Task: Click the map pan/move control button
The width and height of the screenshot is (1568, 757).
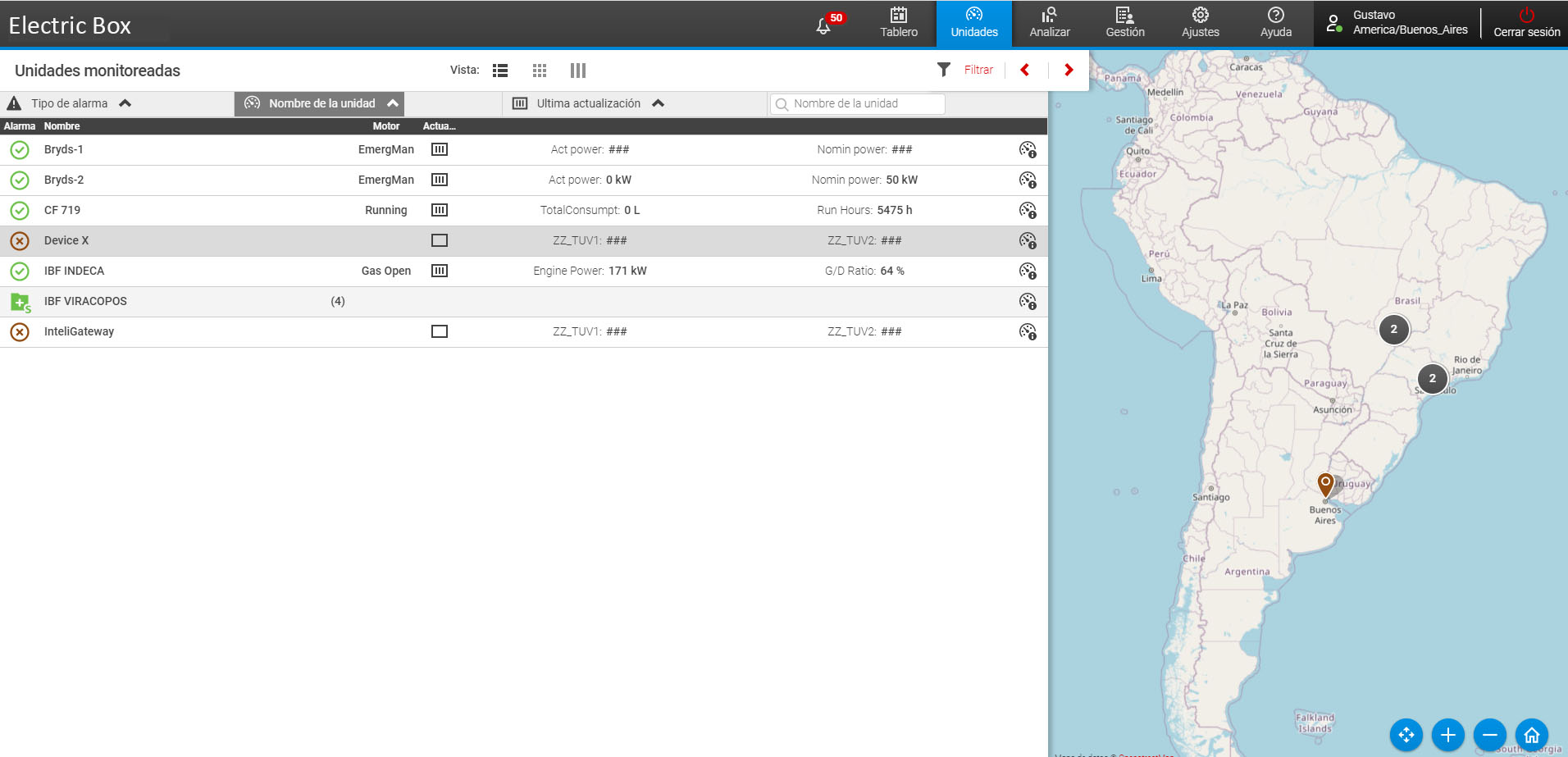Action: click(x=1406, y=735)
